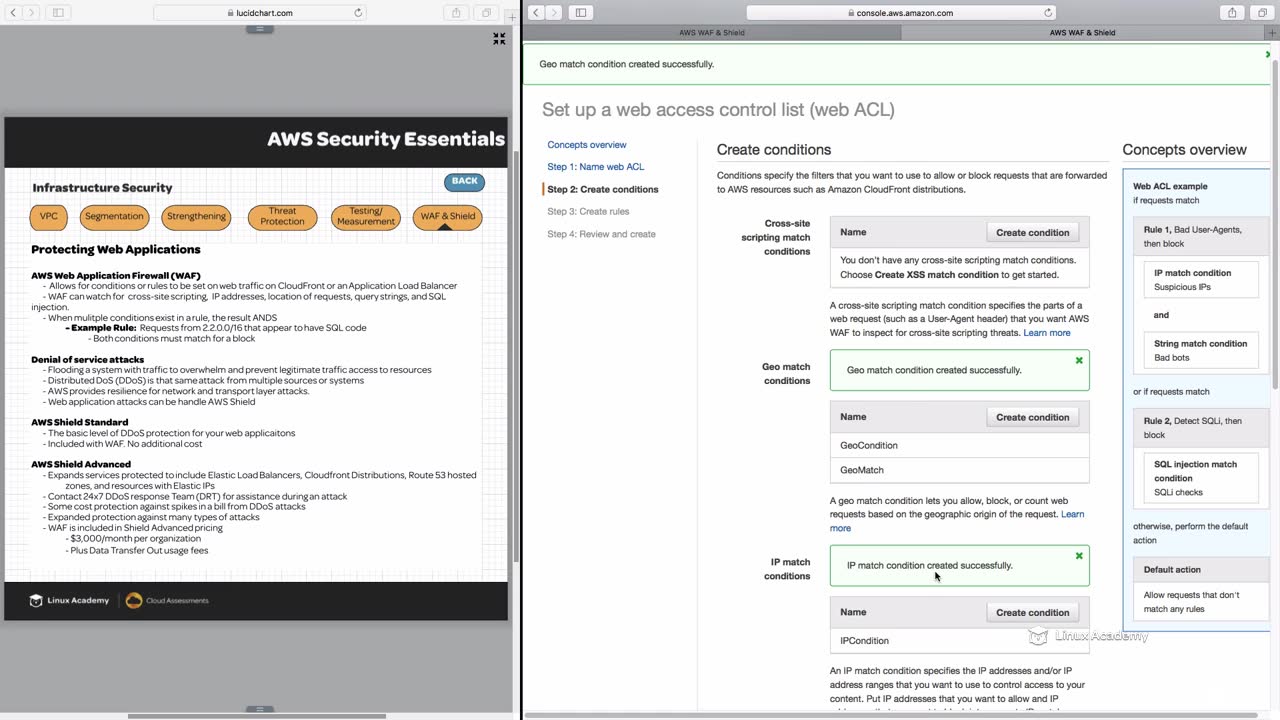
Task: Go to Step 1: Name web ACL
Action: [595, 167]
